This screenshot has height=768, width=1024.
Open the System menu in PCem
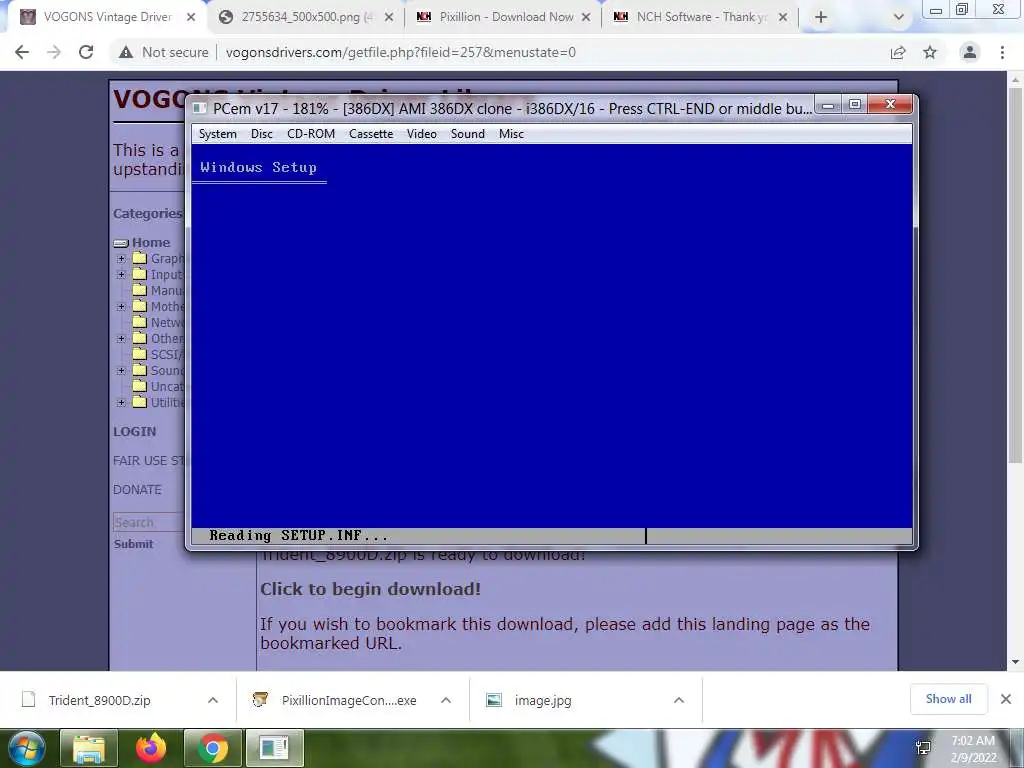217,134
